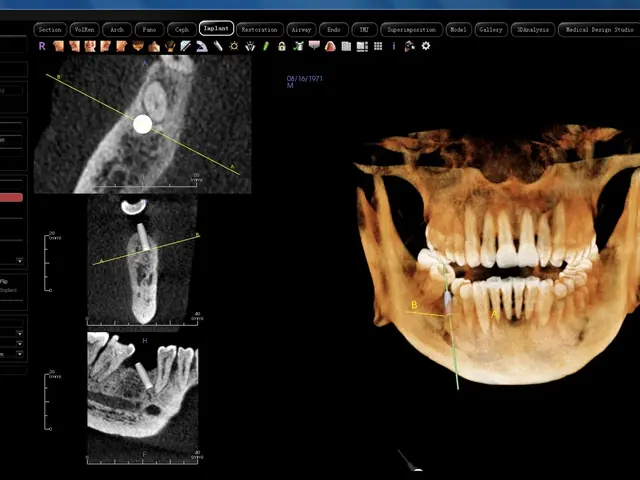Screen dimensions: 640x480
Task: Select the green marker pencil icon
Action: pyautogui.click(x=266, y=46)
